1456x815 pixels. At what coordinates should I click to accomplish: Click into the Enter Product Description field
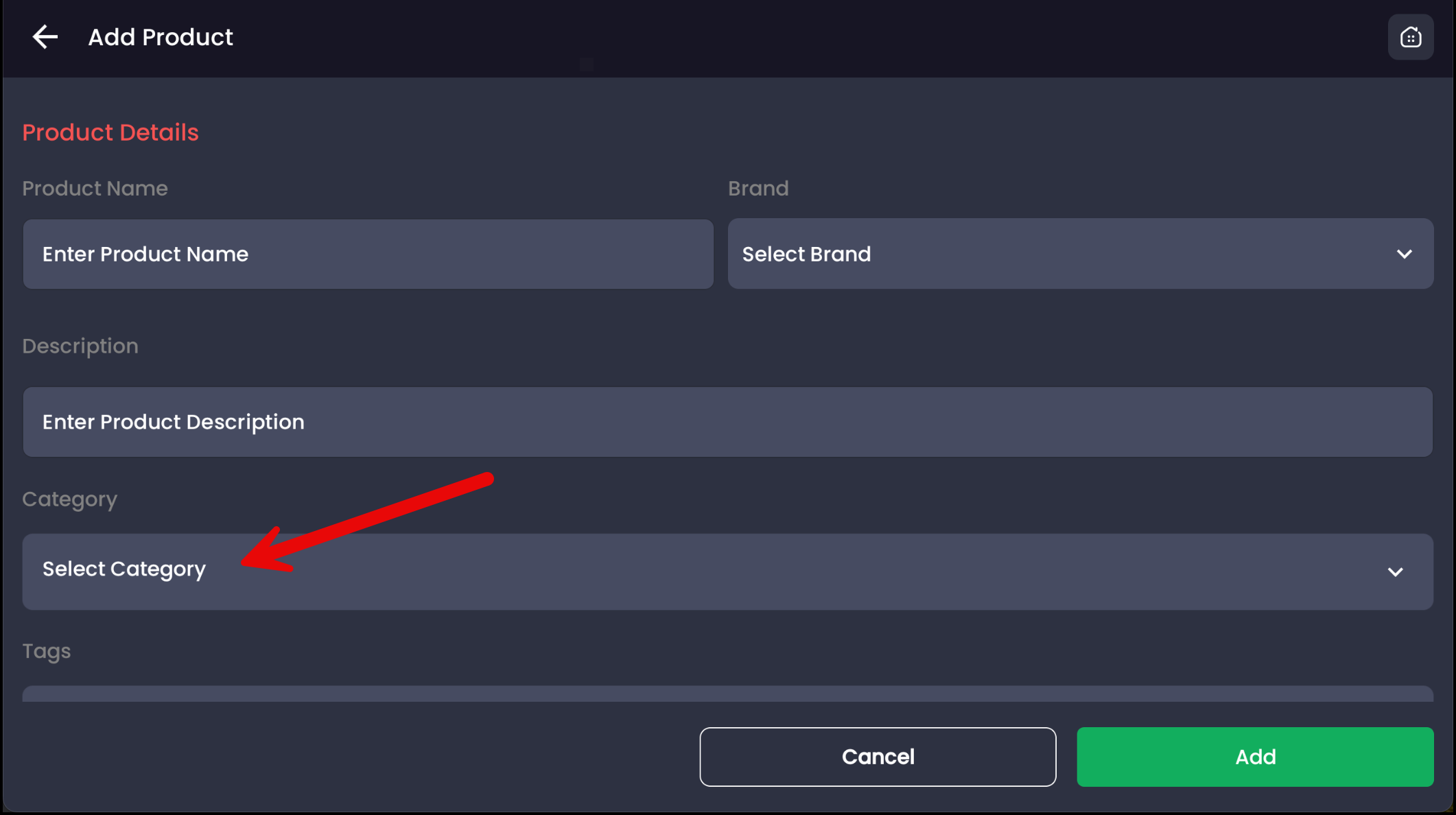(727, 422)
